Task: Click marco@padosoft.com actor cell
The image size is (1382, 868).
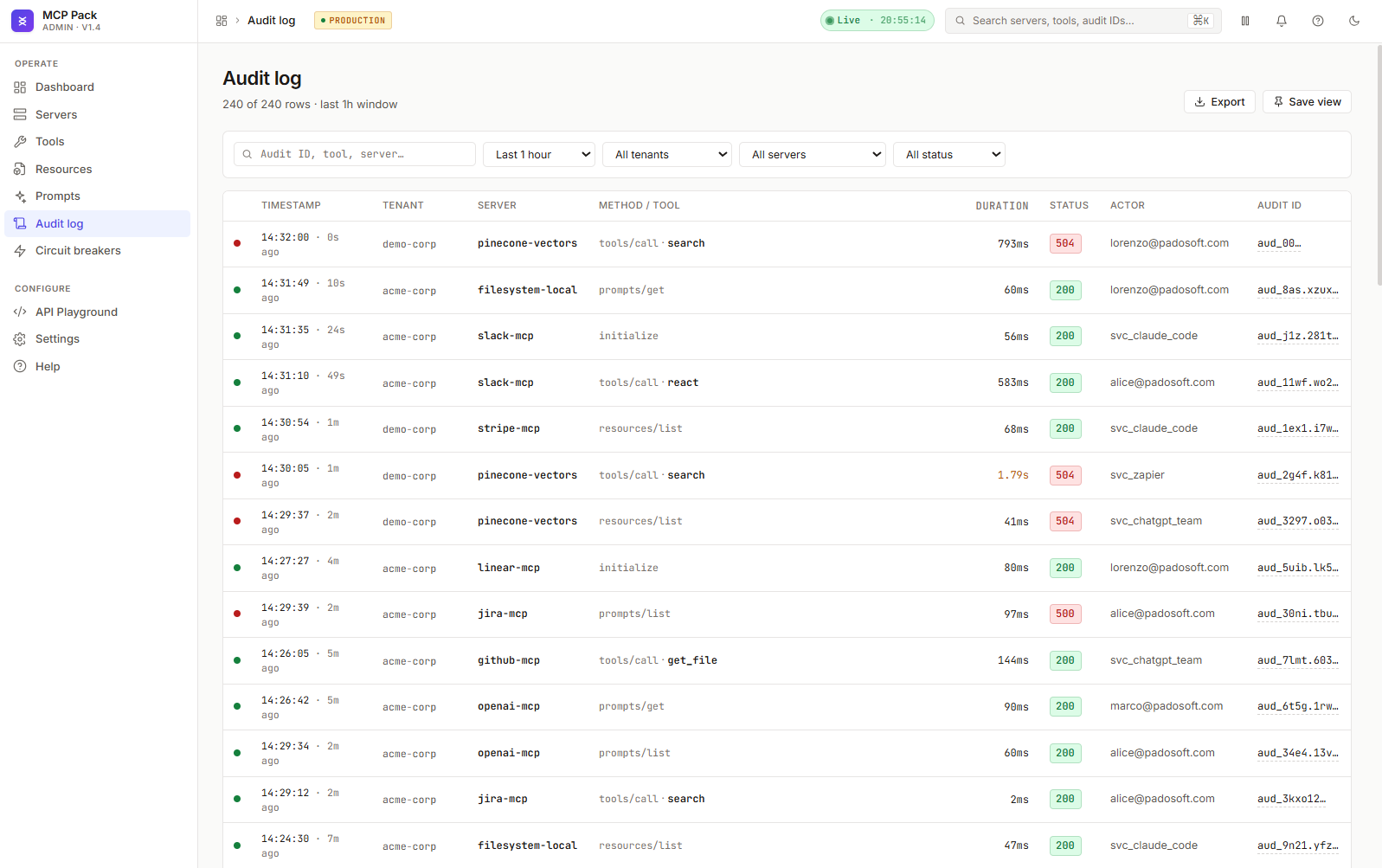Action: (x=1167, y=706)
